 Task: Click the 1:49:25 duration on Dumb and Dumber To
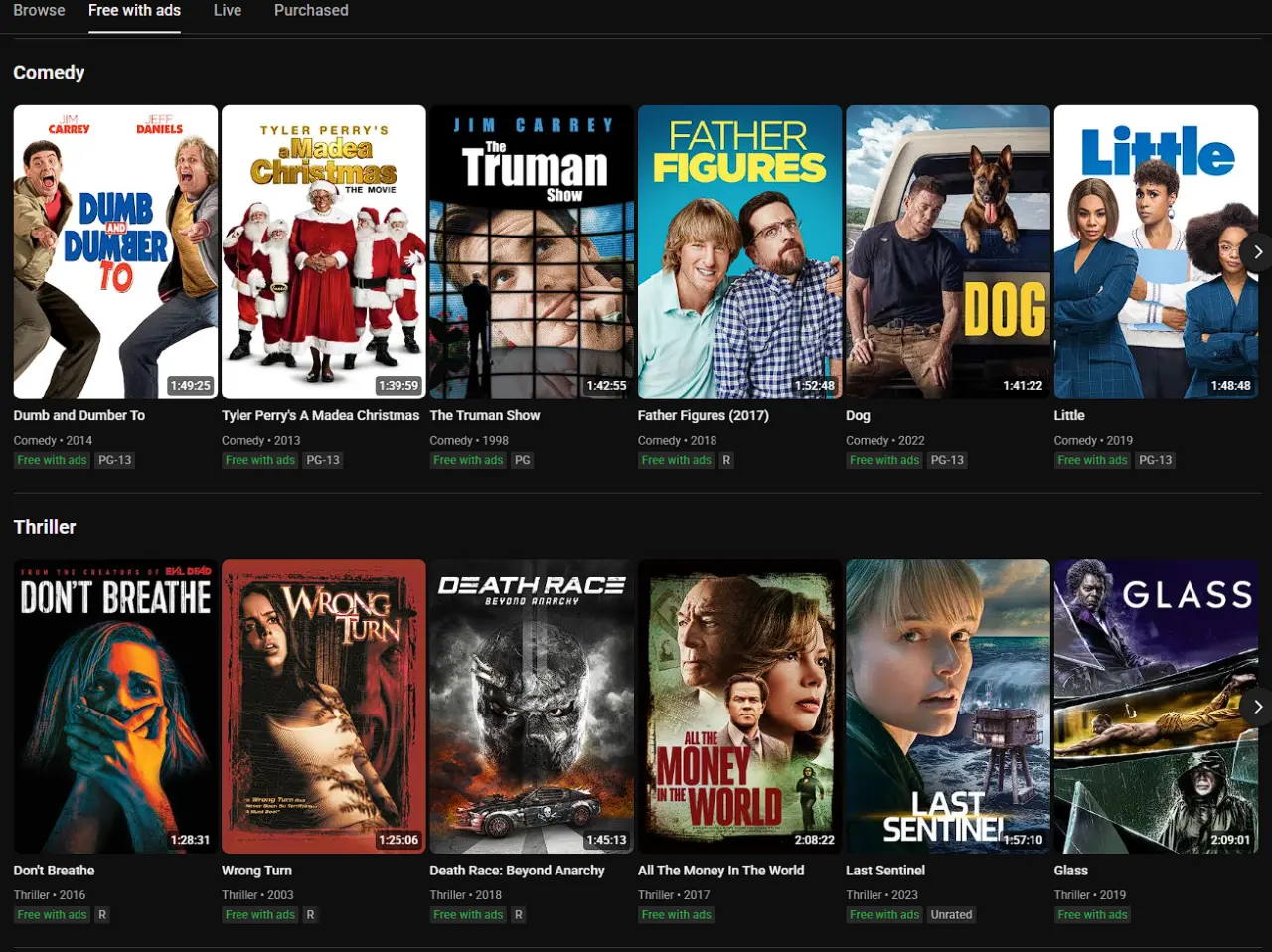click(x=190, y=385)
